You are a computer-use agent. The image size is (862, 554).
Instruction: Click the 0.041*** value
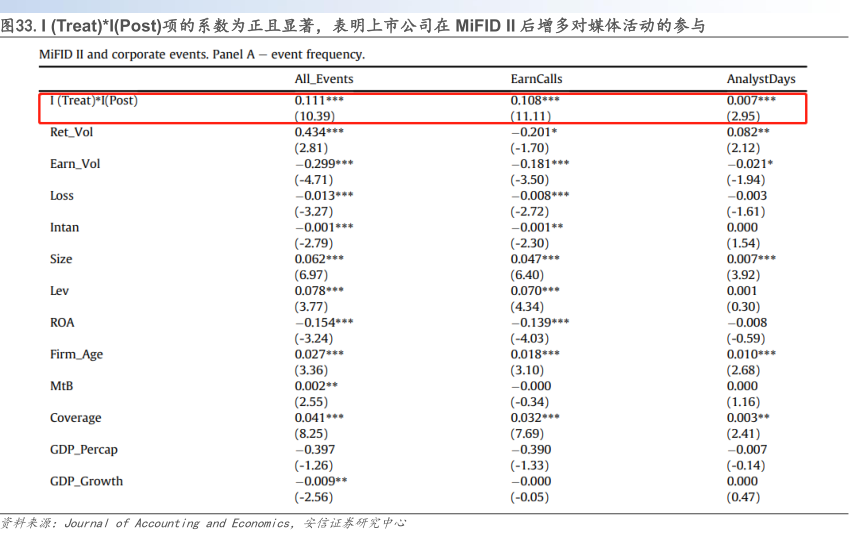[x=319, y=418]
